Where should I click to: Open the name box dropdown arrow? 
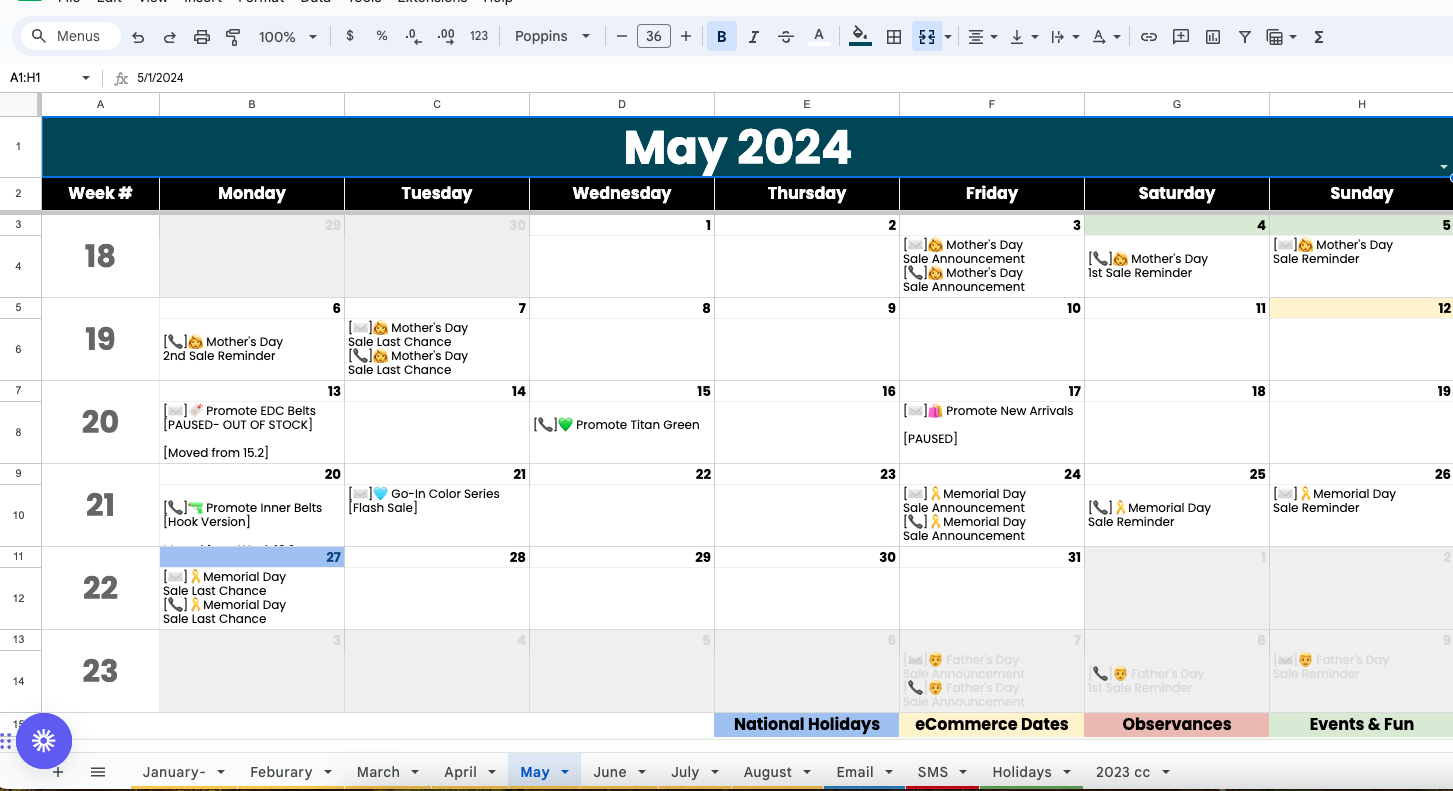pos(86,78)
